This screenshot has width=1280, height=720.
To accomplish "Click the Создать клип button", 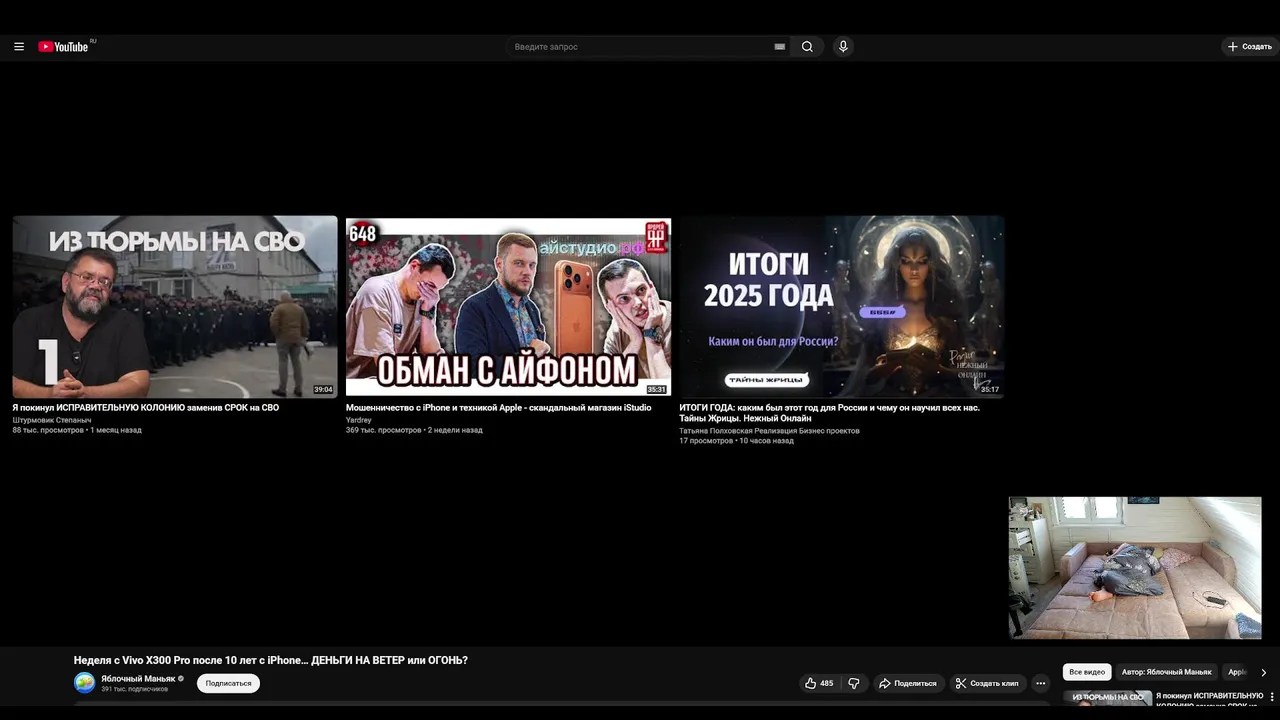I will (x=987, y=683).
